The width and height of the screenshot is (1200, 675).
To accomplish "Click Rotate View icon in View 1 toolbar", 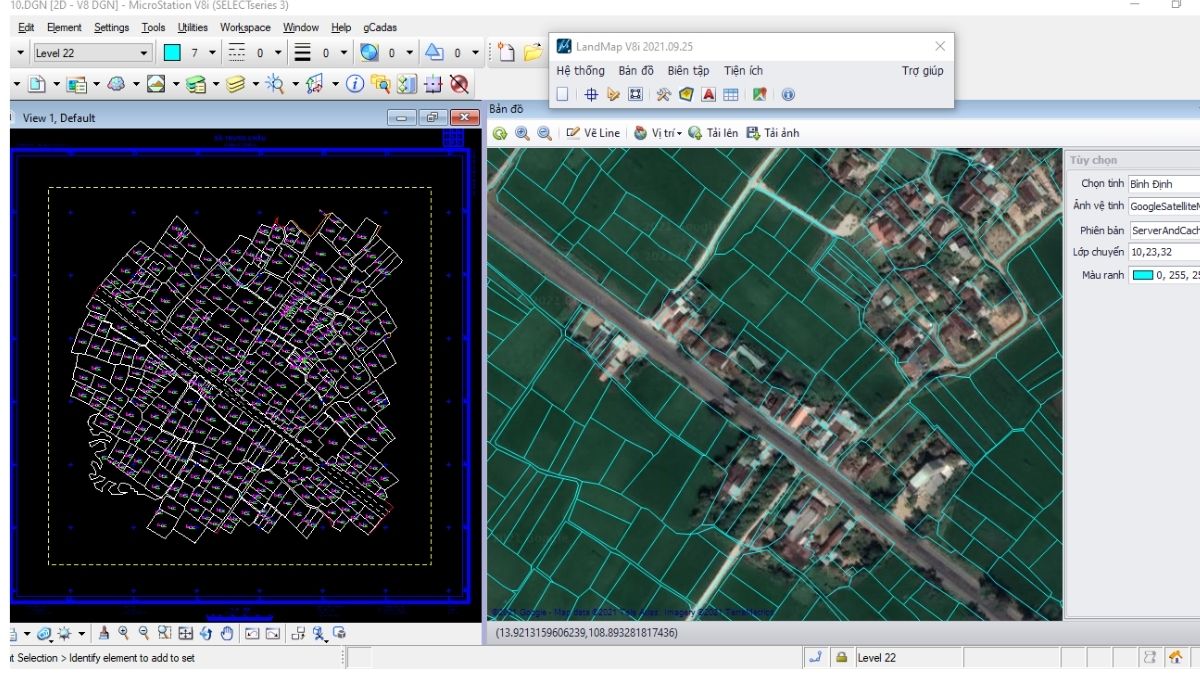I will point(206,633).
